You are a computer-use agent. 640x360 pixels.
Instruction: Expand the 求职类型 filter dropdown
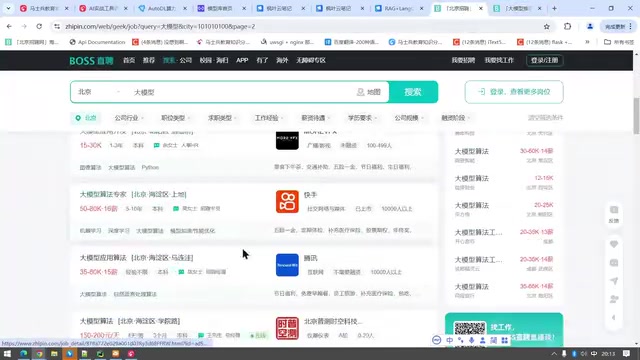[x=222, y=118]
